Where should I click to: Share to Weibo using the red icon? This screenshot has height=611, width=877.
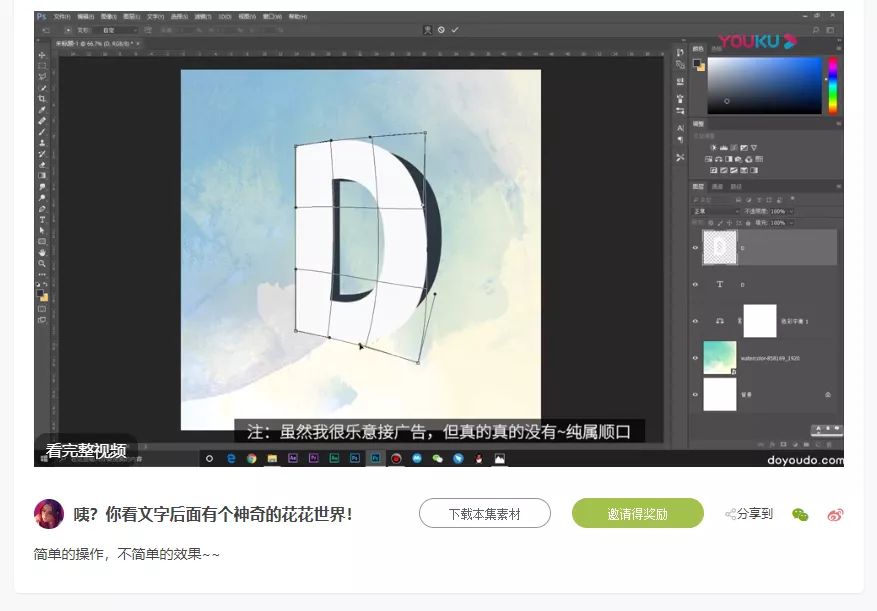835,514
